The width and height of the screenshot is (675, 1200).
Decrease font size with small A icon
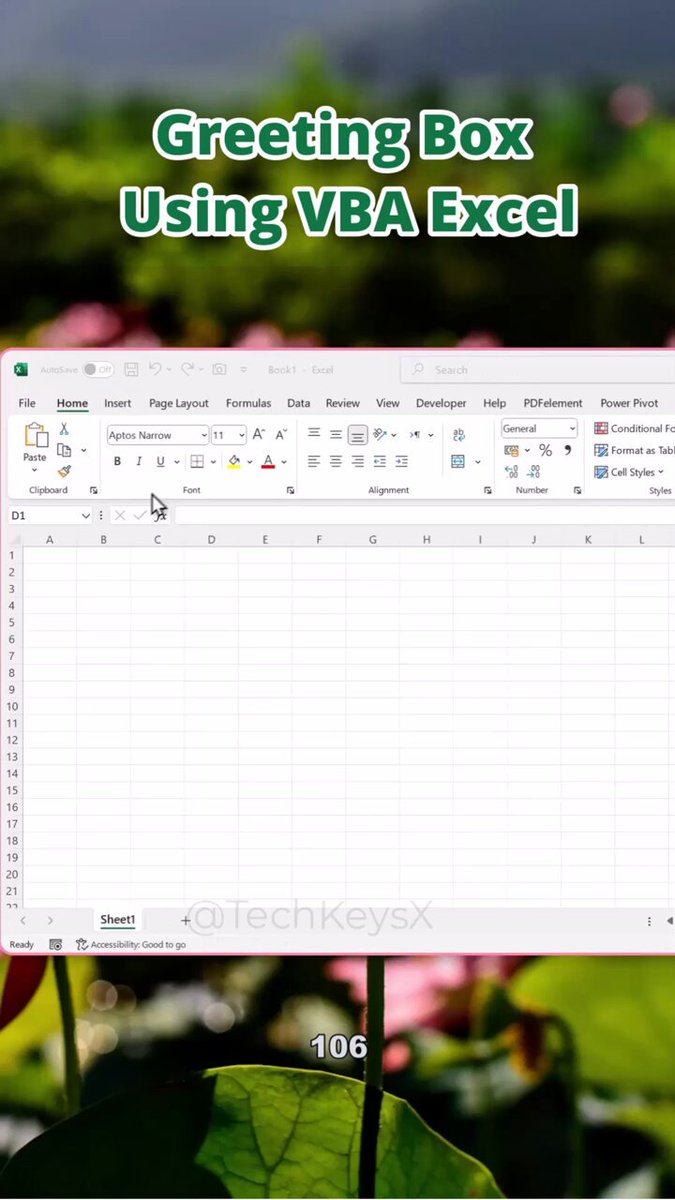tap(281, 435)
